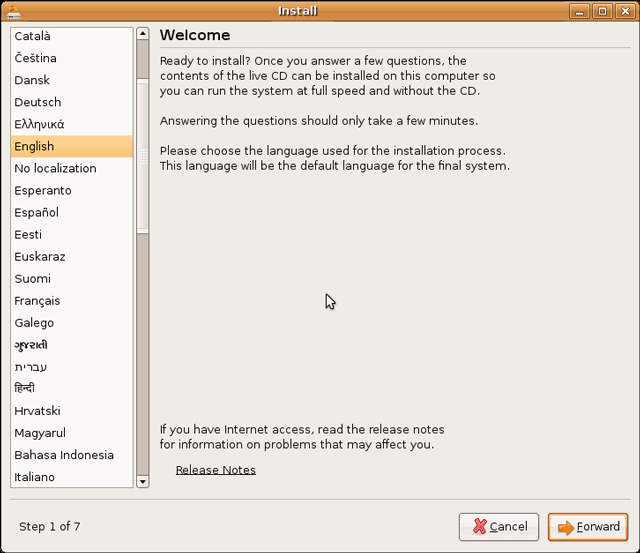This screenshot has width=640, height=553.
Task: Choose Français as the language
Action: (37, 300)
